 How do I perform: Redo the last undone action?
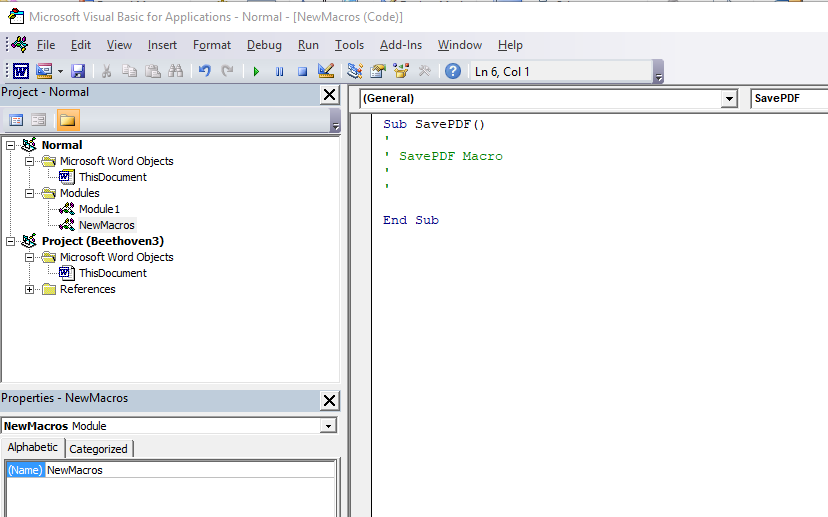click(x=227, y=71)
